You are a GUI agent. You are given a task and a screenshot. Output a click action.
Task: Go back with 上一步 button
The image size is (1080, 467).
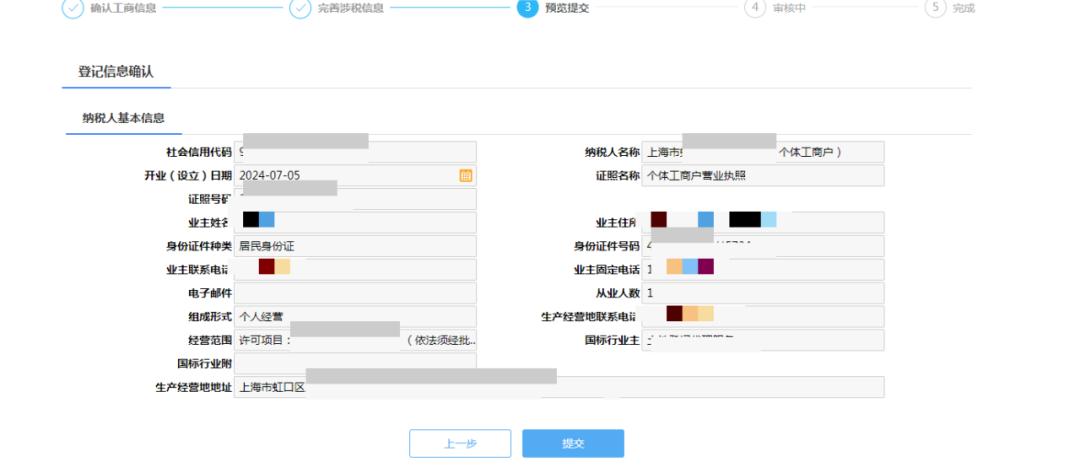[x=460, y=444]
